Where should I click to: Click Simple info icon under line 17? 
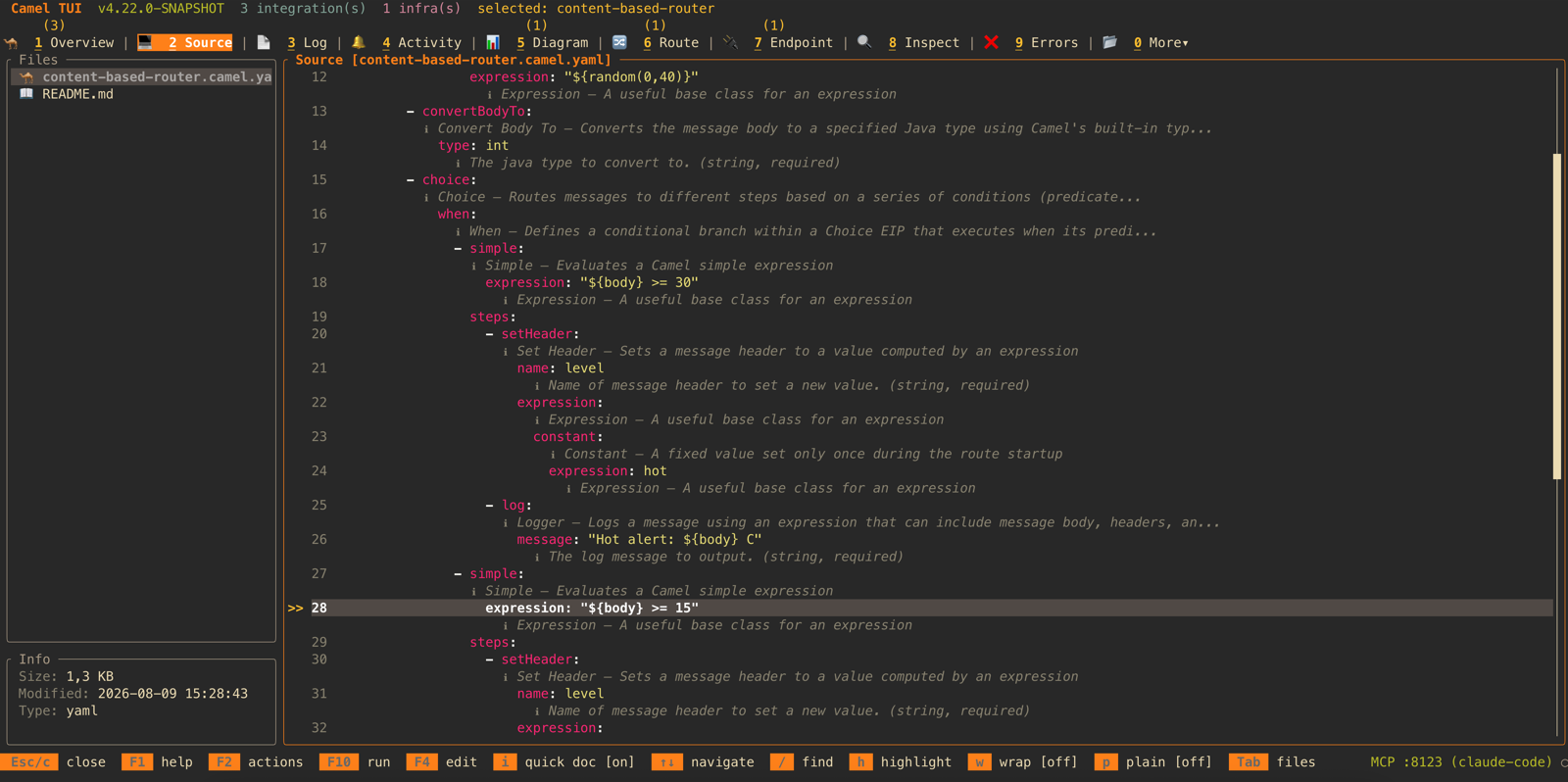tap(474, 267)
